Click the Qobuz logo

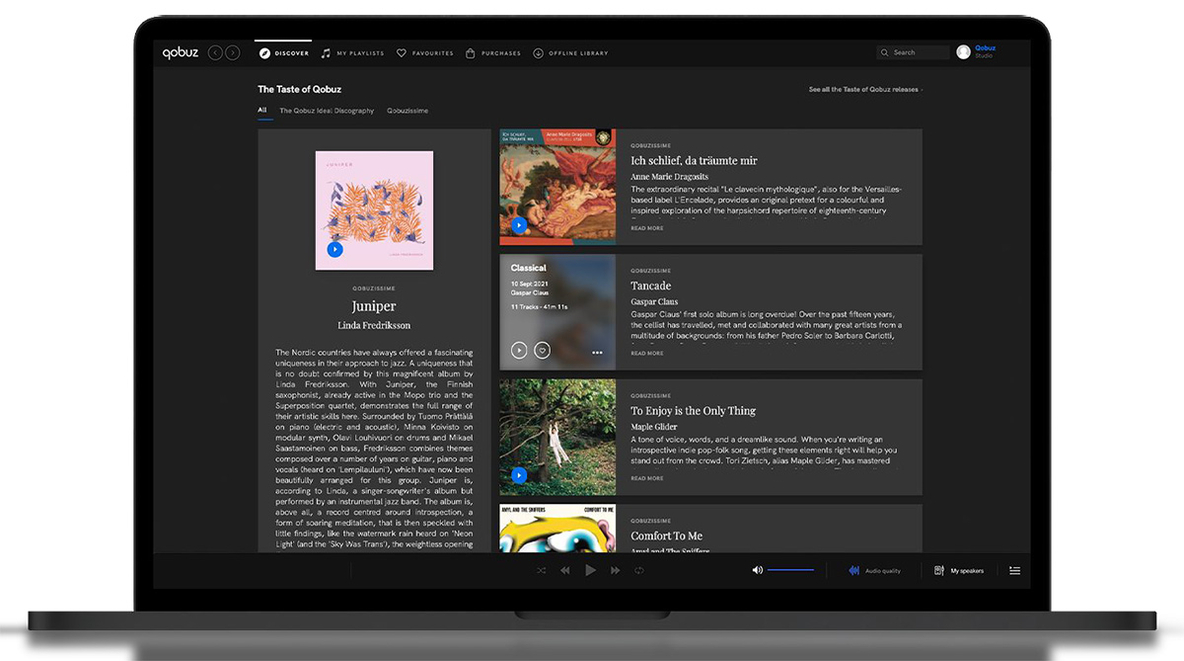point(180,52)
